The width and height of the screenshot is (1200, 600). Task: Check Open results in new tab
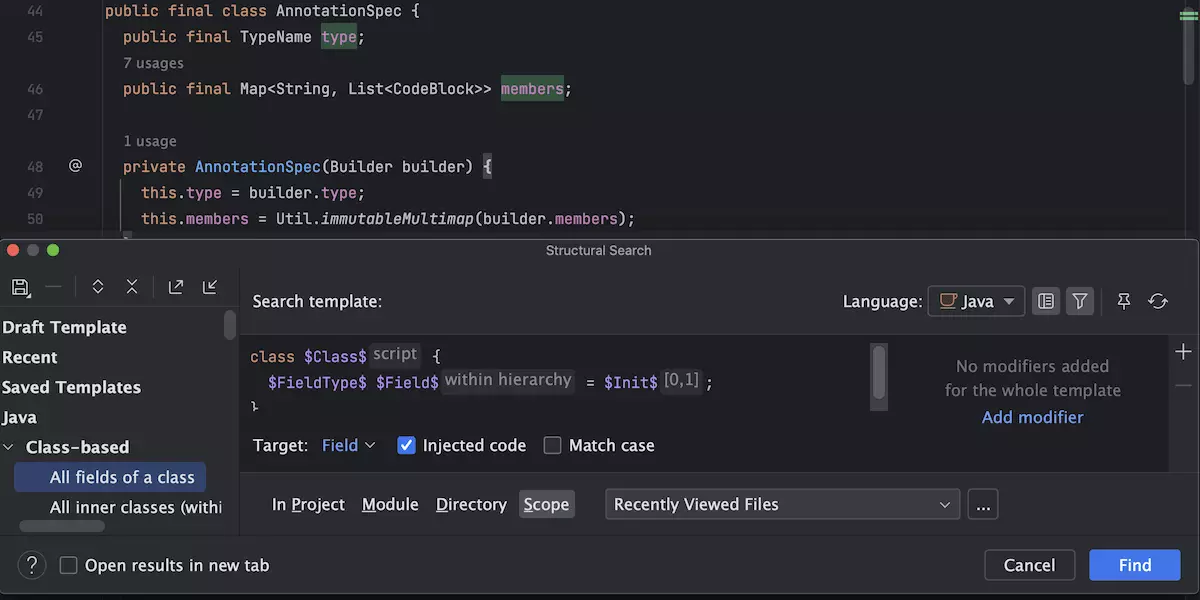(69, 566)
